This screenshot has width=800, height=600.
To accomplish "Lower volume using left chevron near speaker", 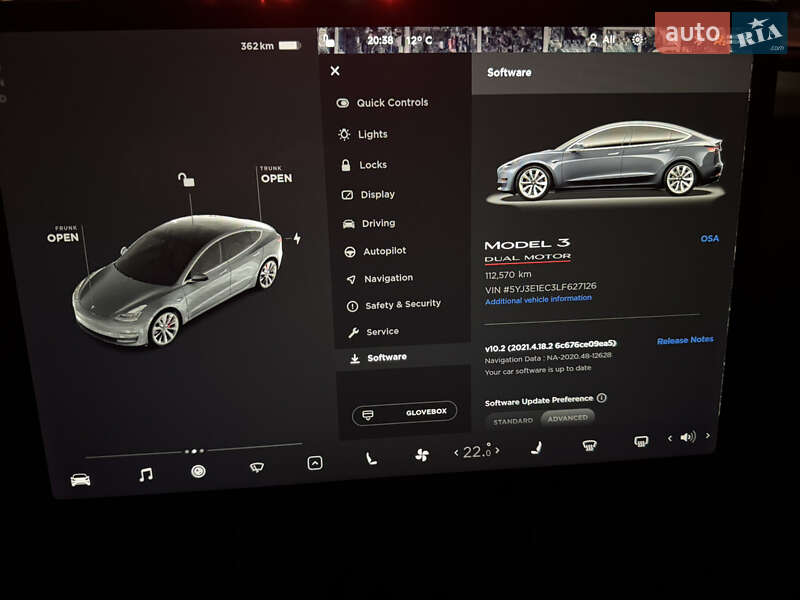I will click(670, 438).
